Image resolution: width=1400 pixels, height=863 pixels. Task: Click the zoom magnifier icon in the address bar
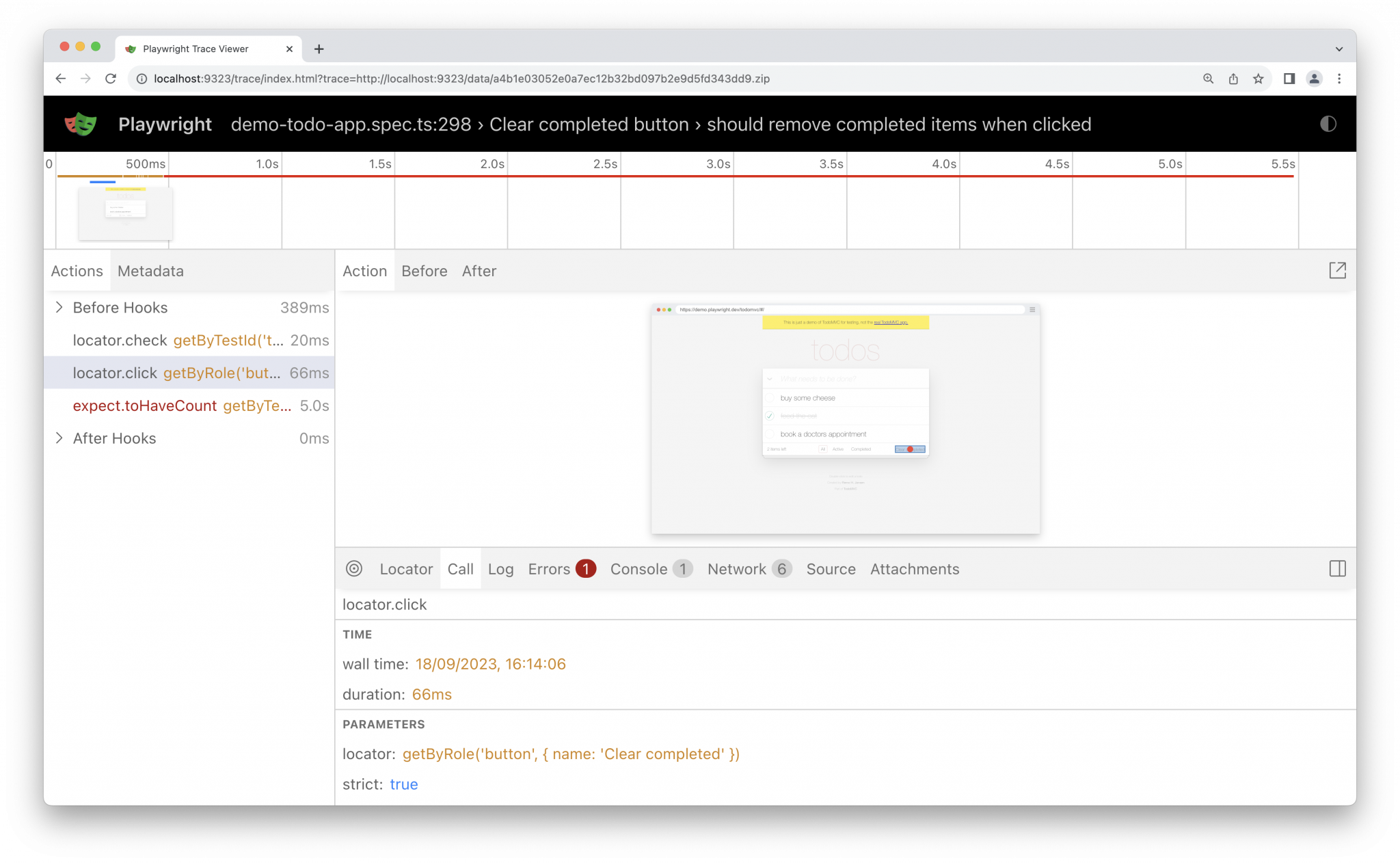tap(1208, 78)
